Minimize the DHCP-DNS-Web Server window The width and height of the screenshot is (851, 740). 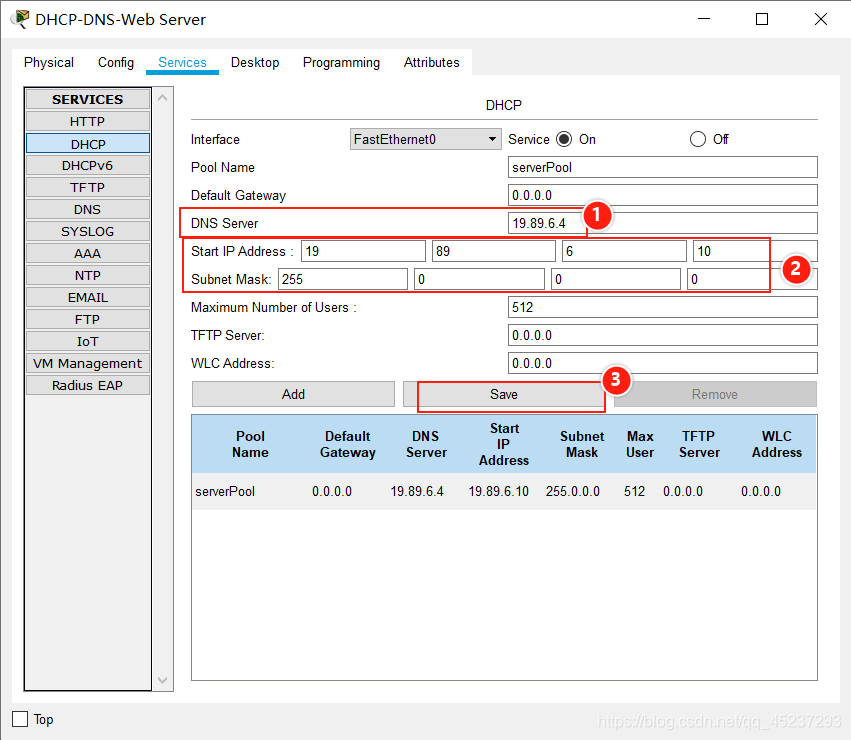pyautogui.click(x=704, y=19)
